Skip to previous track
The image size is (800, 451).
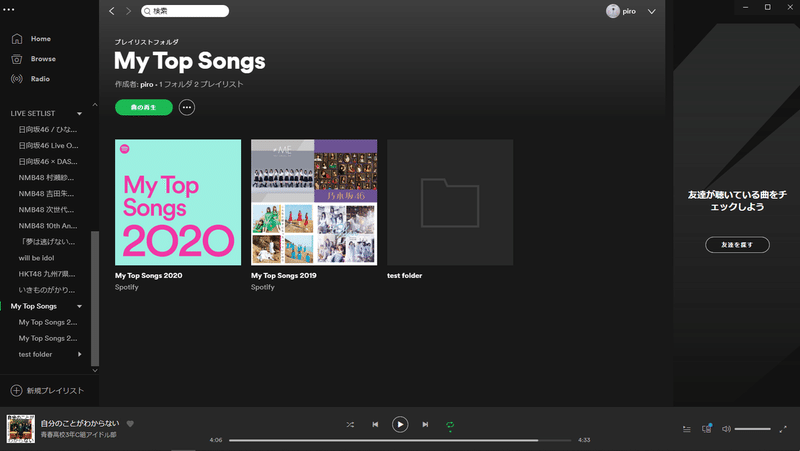tap(375, 424)
